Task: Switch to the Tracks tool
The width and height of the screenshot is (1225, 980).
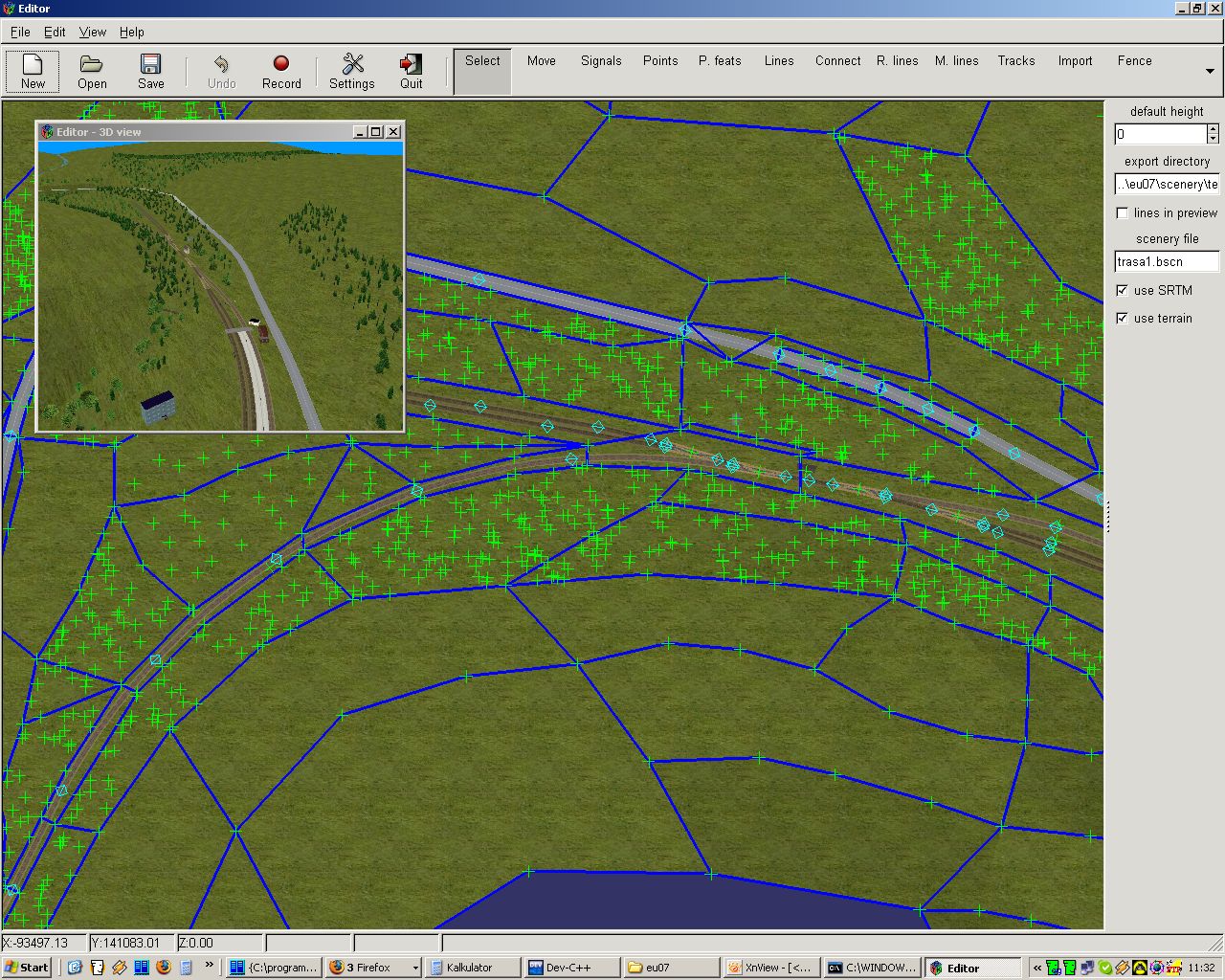Action: [1015, 61]
